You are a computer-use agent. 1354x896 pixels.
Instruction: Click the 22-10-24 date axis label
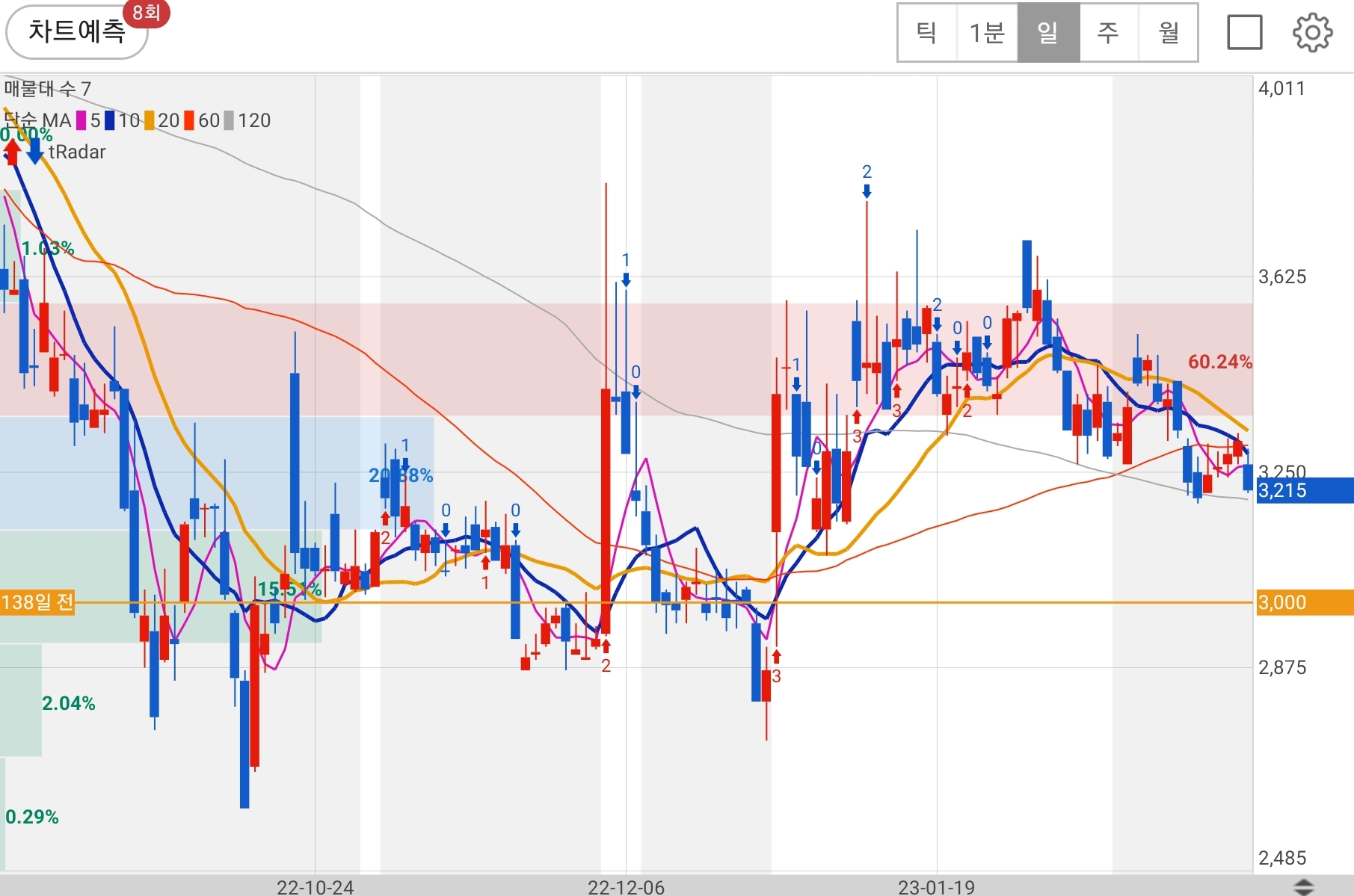[315, 887]
